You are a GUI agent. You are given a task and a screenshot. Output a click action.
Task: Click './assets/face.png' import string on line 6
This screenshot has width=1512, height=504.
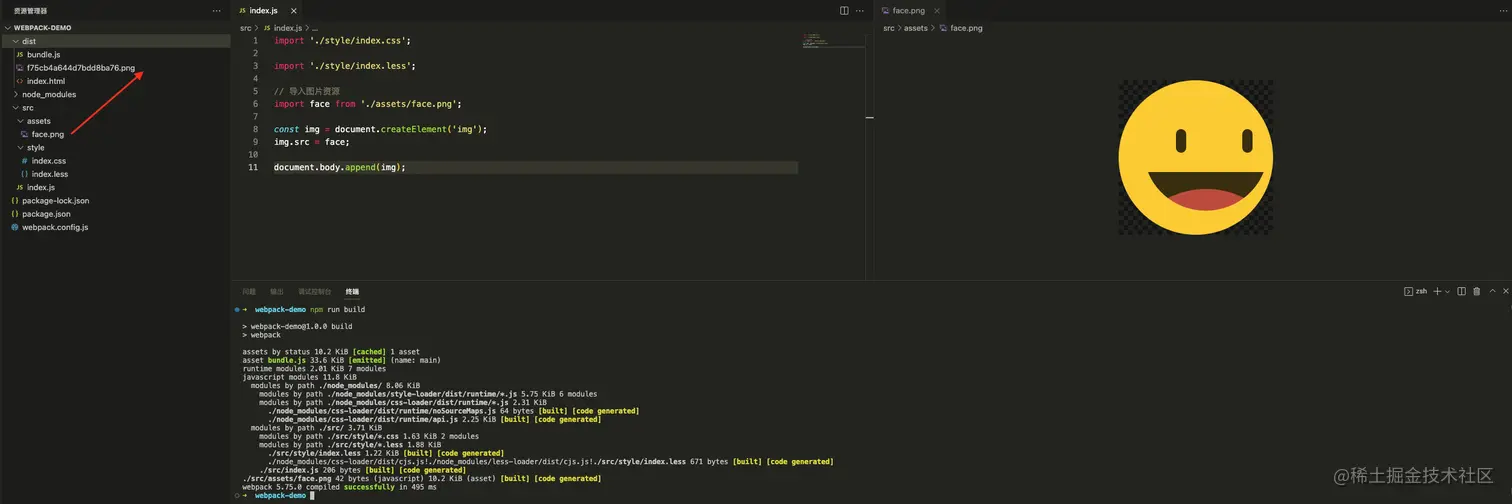click(410, 104)
